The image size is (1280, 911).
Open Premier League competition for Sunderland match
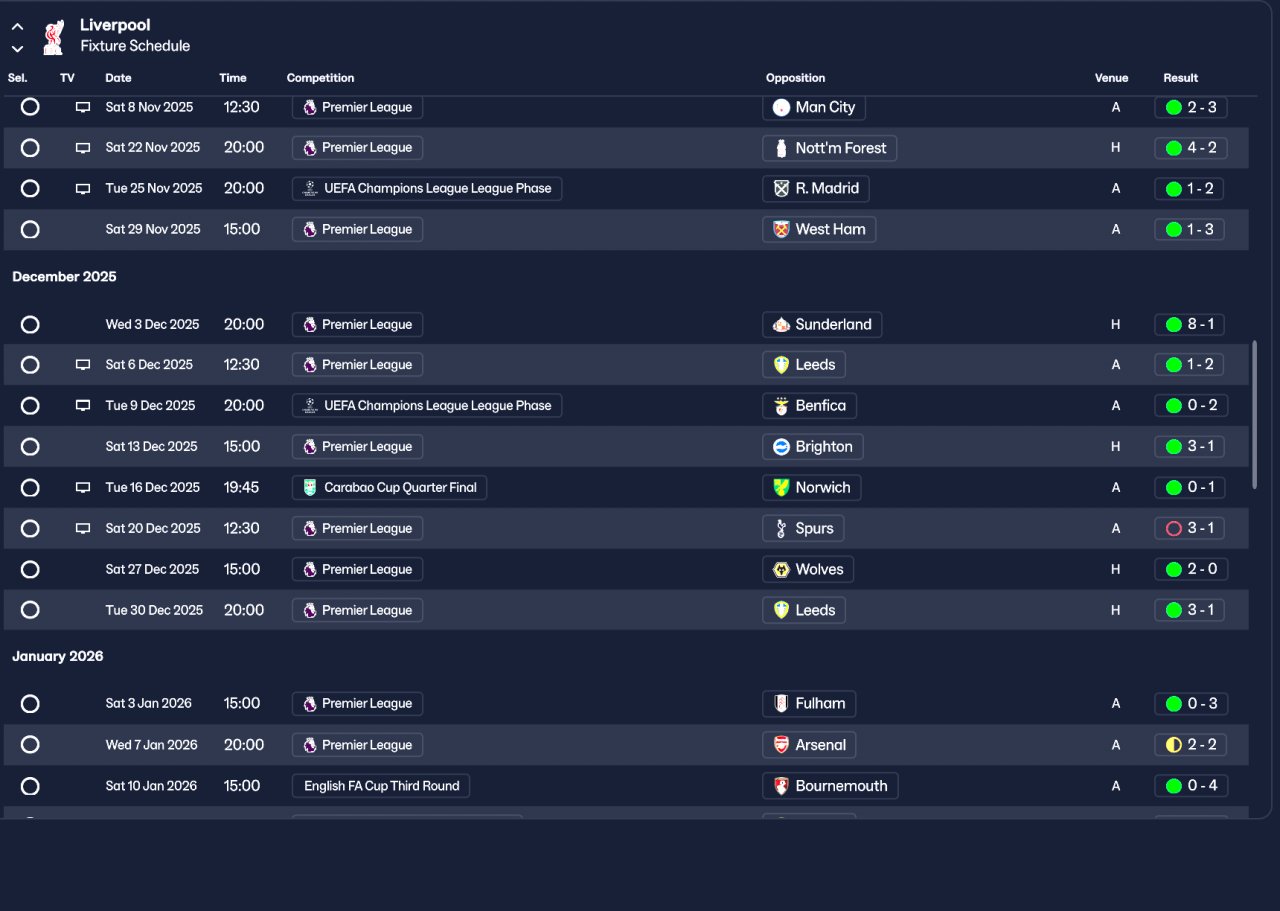pyautogui.click(x=357, y=324)
